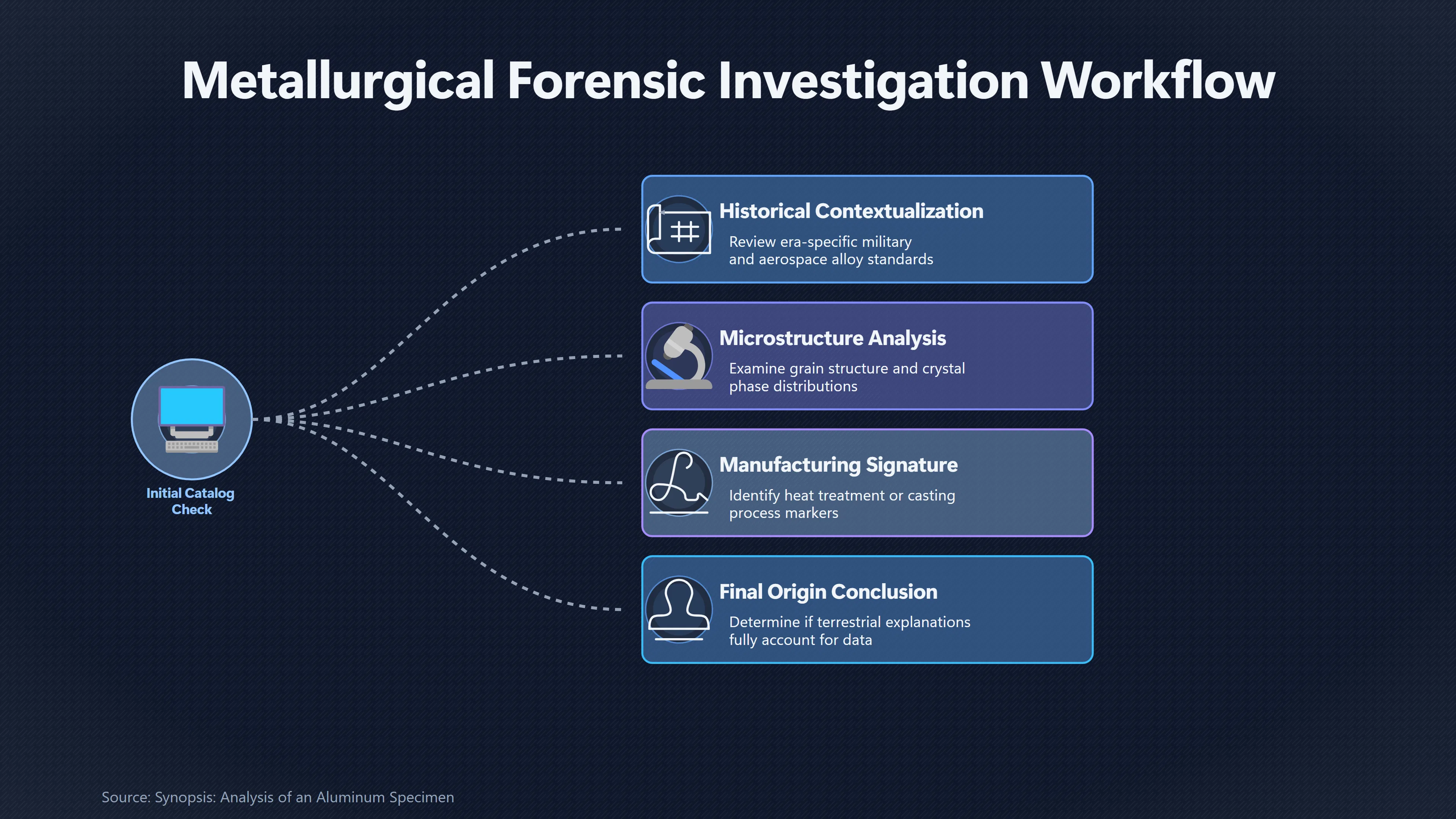
Task: Select the 'Microstructure Analysis' heading
Action: click(833, 338)
